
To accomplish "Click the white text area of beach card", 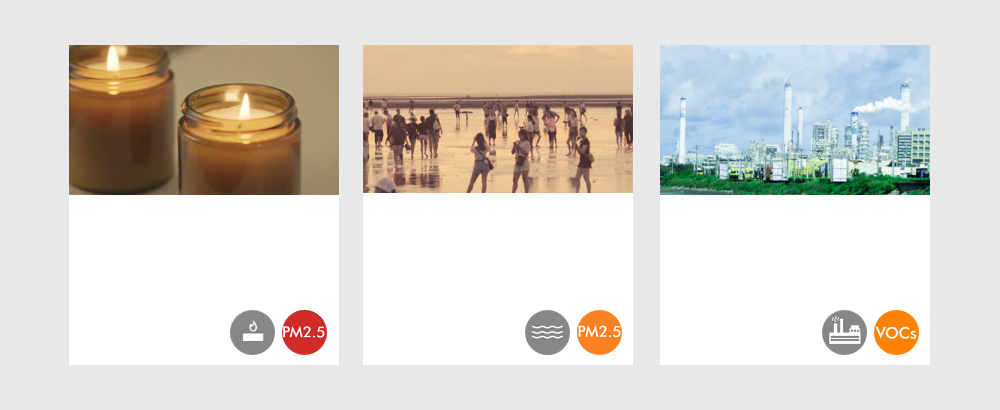I will tap(498, 251).
